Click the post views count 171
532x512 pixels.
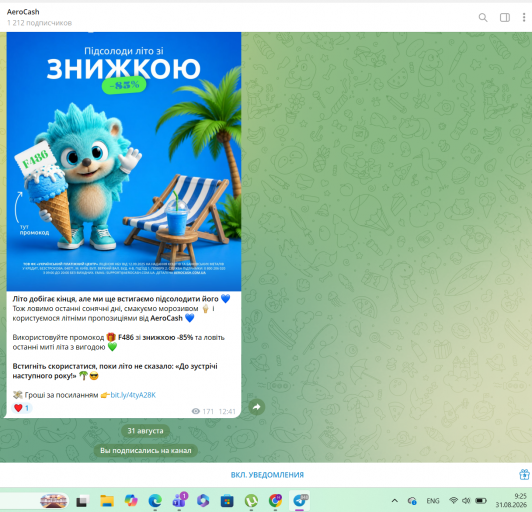pyautogui.click(x=203, y=412)
